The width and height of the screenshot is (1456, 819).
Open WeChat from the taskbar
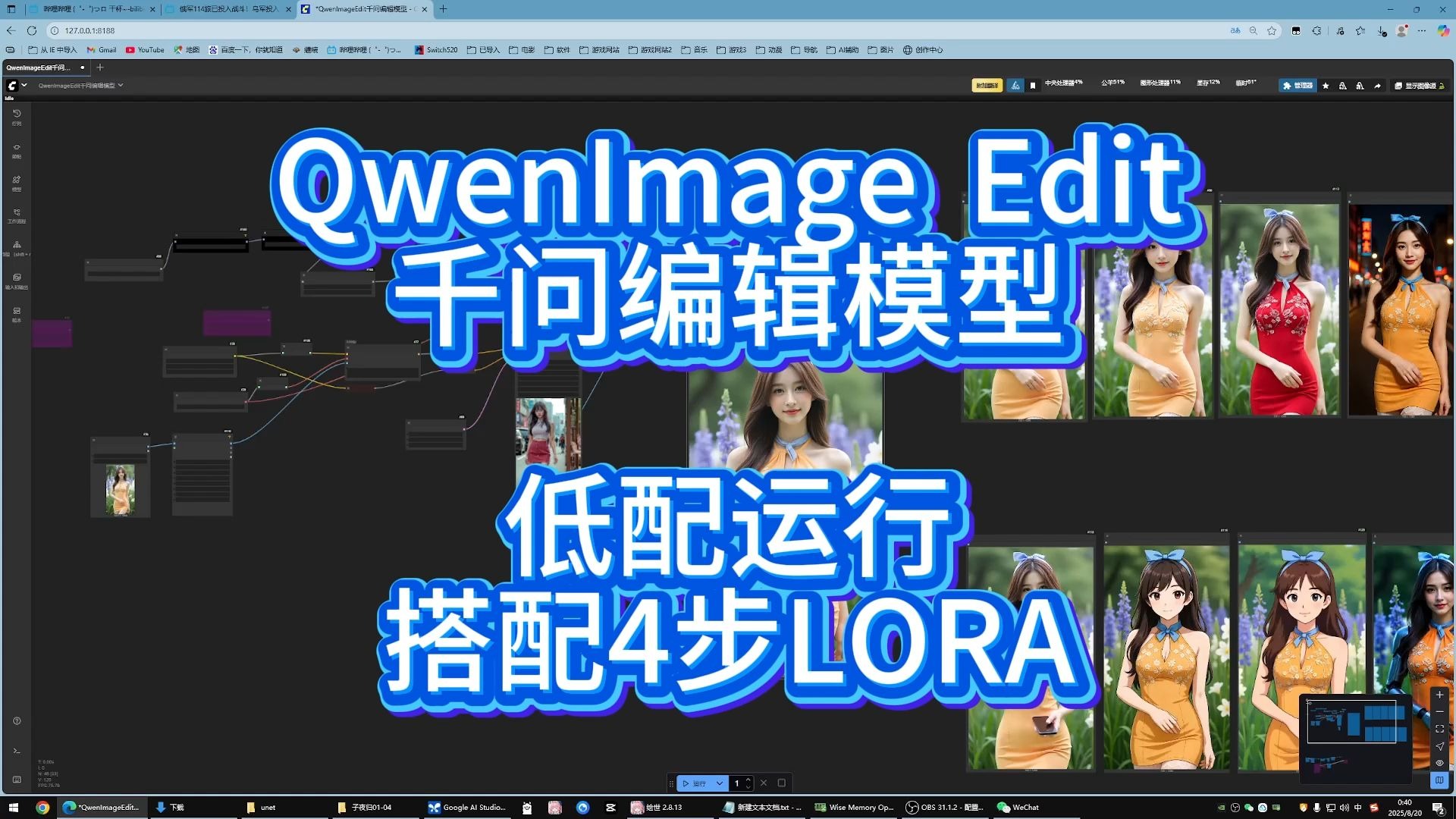1018,808
